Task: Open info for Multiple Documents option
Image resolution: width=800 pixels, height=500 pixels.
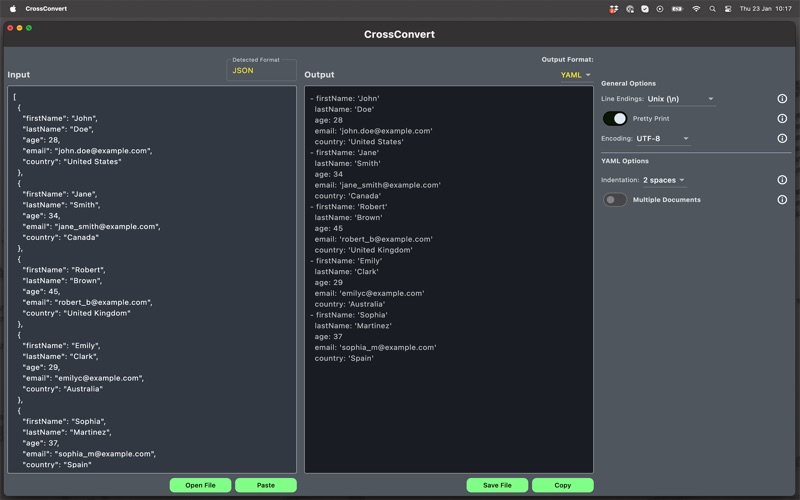Action: [782, 199]
